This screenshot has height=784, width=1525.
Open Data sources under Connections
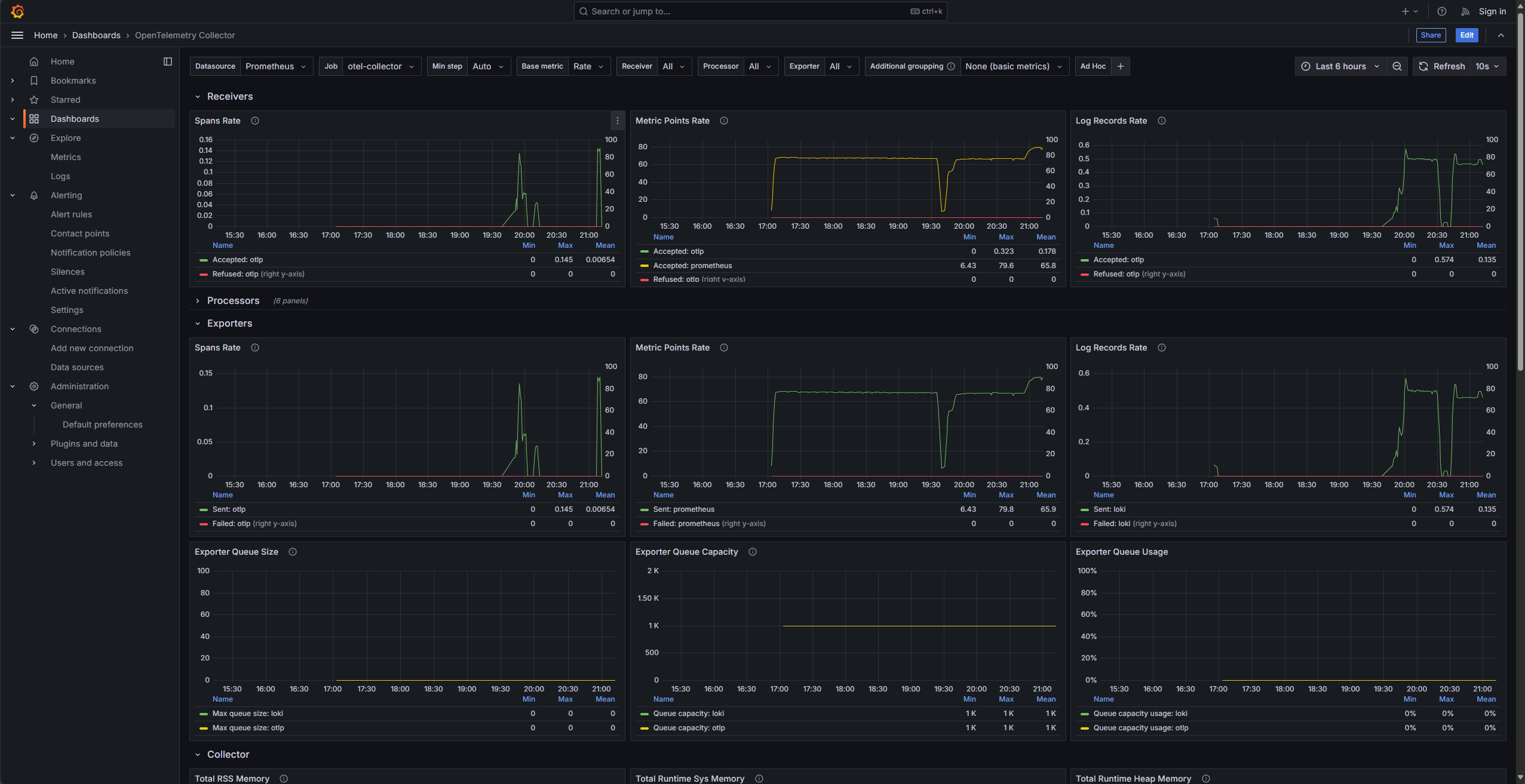pos(77,367)
